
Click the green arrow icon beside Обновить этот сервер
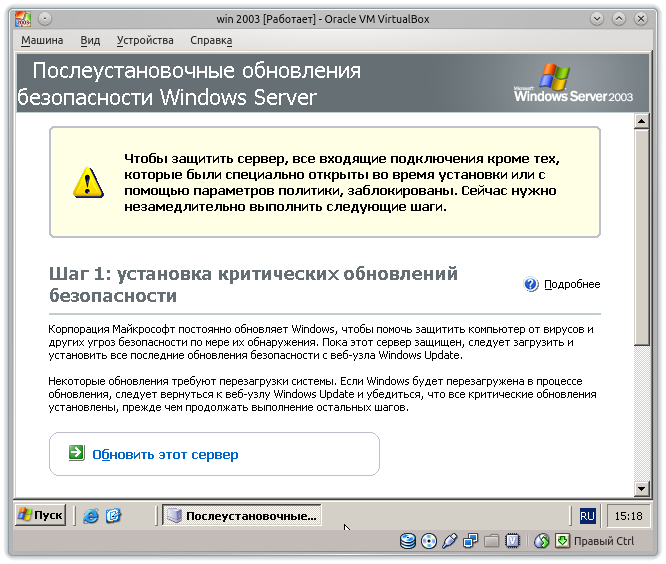click(76, 453)
